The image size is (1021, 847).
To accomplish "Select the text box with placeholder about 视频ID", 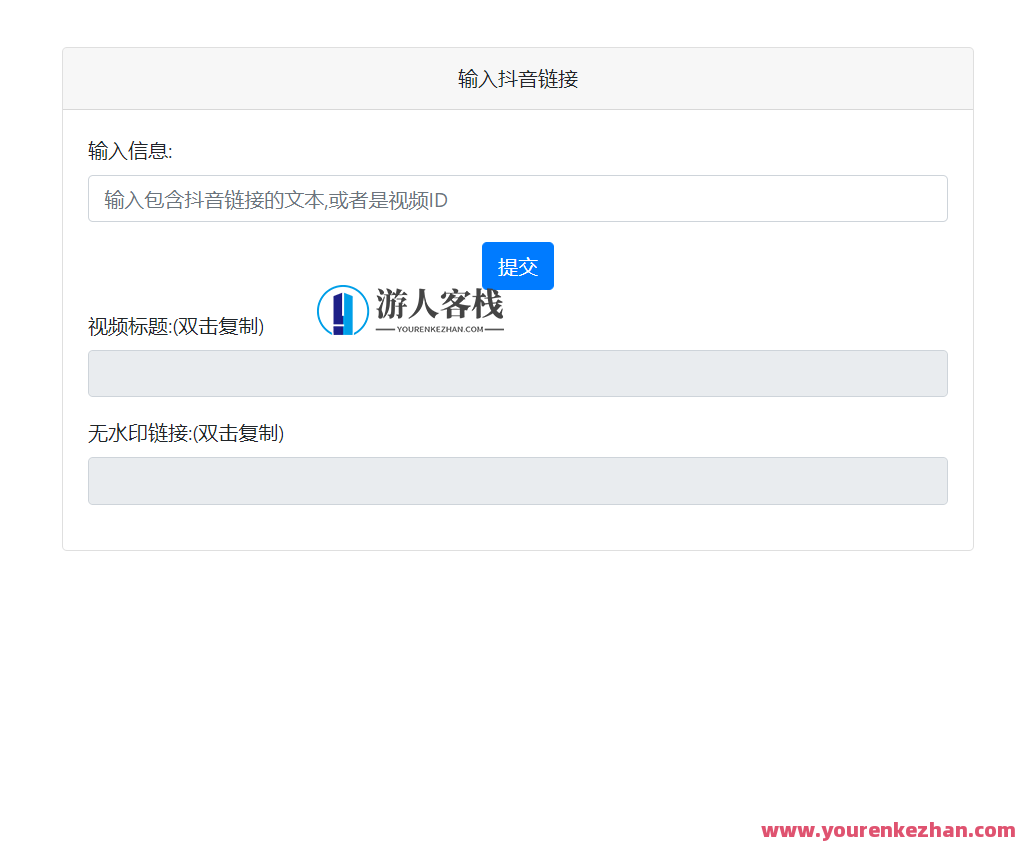I will click(x=517, y=198).
